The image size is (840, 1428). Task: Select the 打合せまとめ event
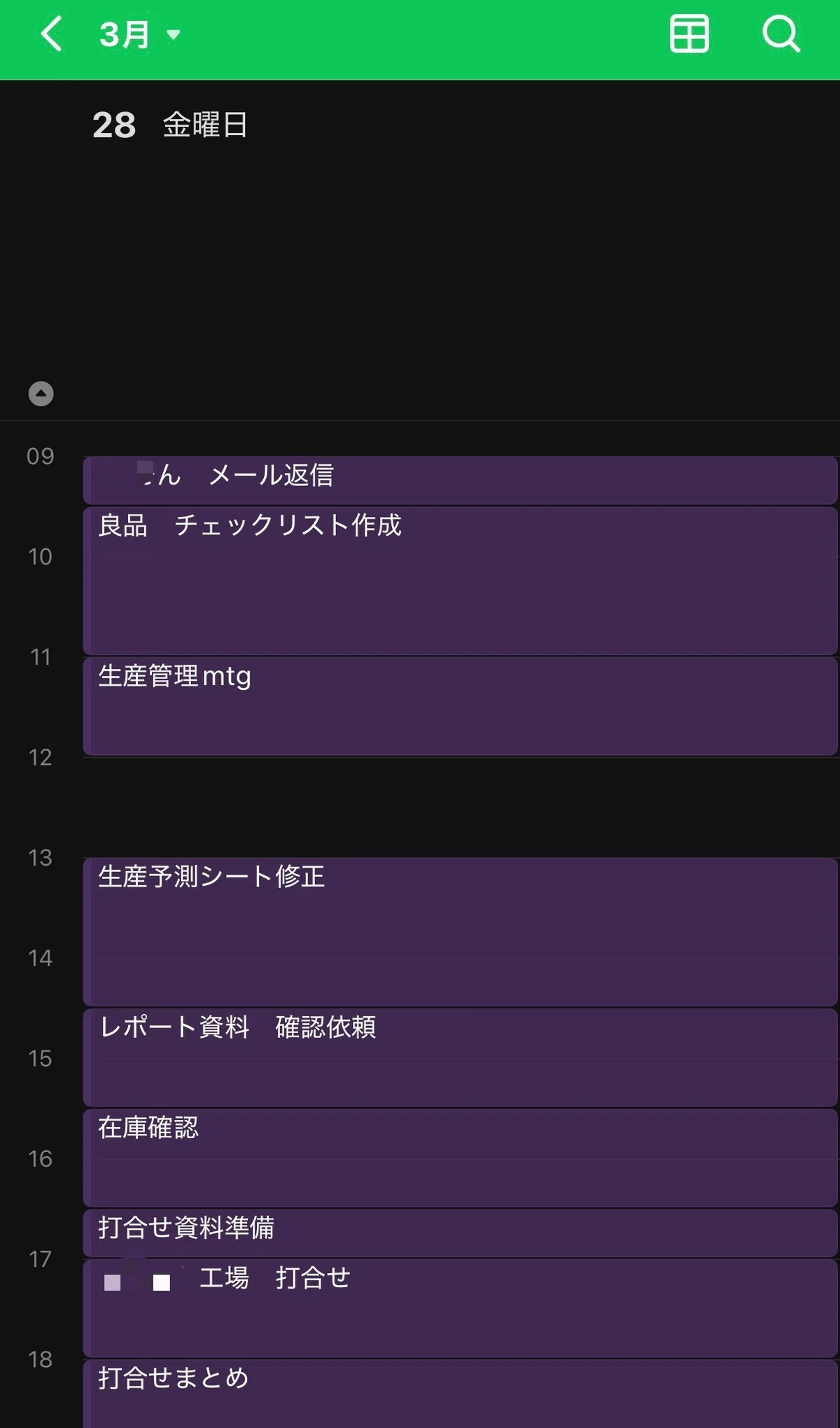(x=461, y=1394)
